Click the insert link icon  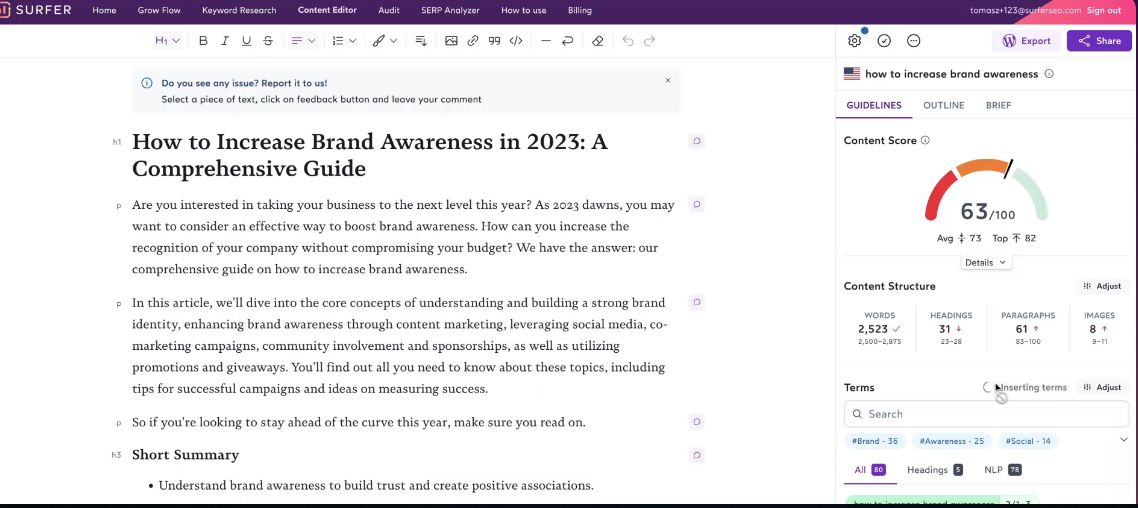[x=473, y=41]
